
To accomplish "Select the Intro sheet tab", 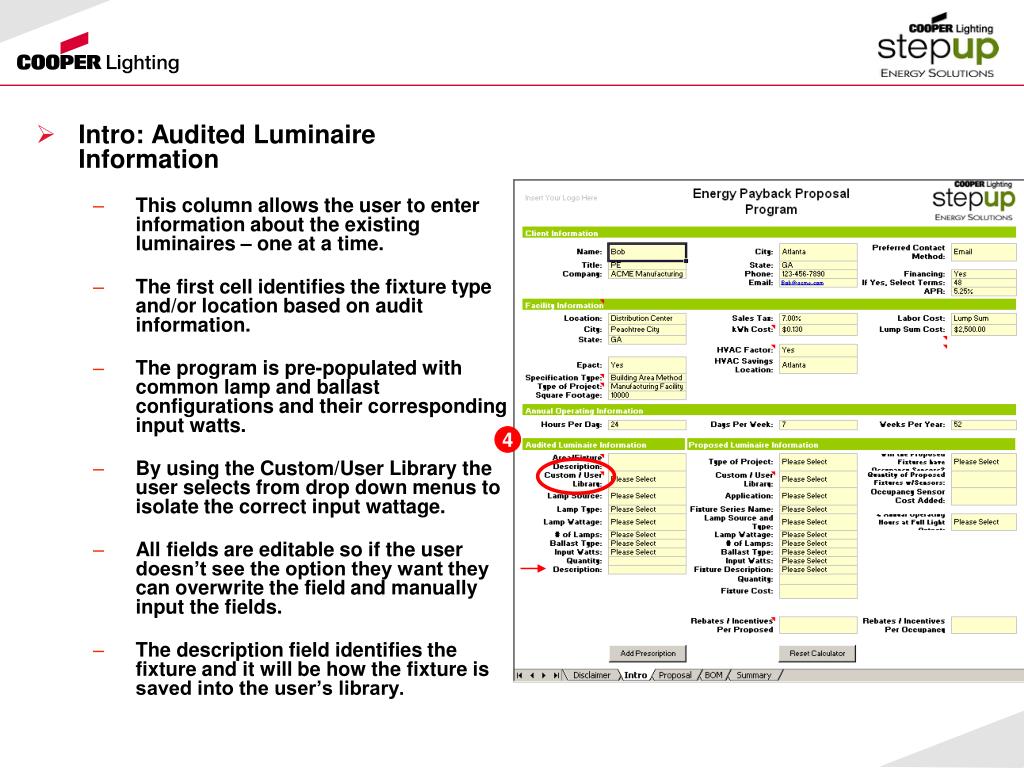I will [635, 675].
